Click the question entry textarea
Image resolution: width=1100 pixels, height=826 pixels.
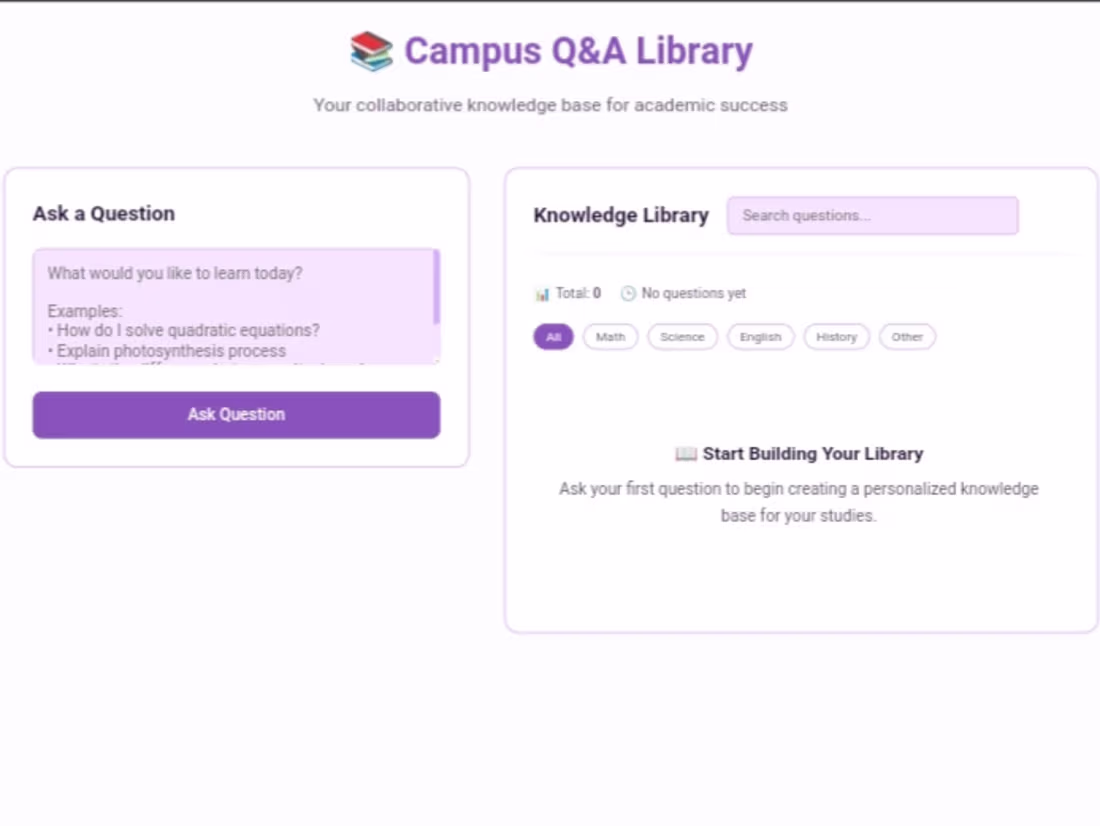tap(237, 305)
